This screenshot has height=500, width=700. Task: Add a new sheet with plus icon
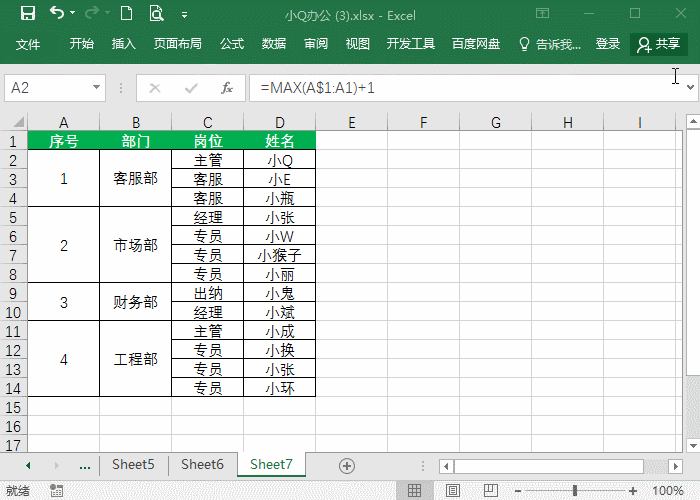(347, 466)
